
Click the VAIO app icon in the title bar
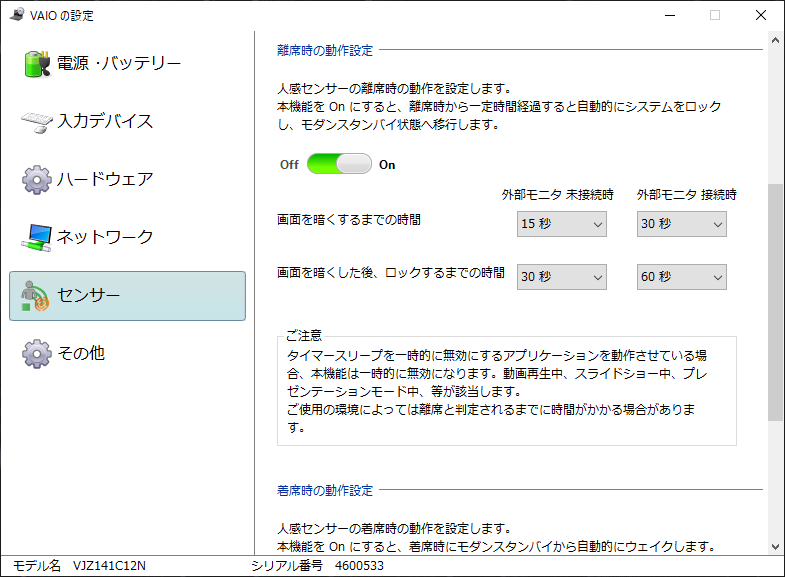coord(17,15)
